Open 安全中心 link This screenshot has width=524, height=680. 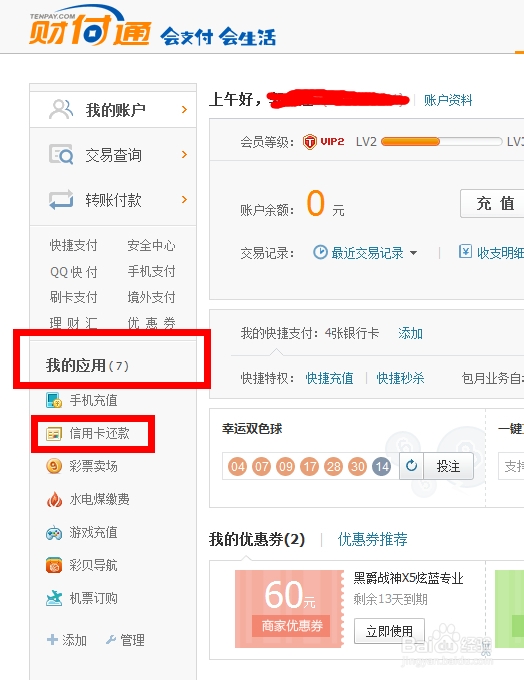(151, 245)
